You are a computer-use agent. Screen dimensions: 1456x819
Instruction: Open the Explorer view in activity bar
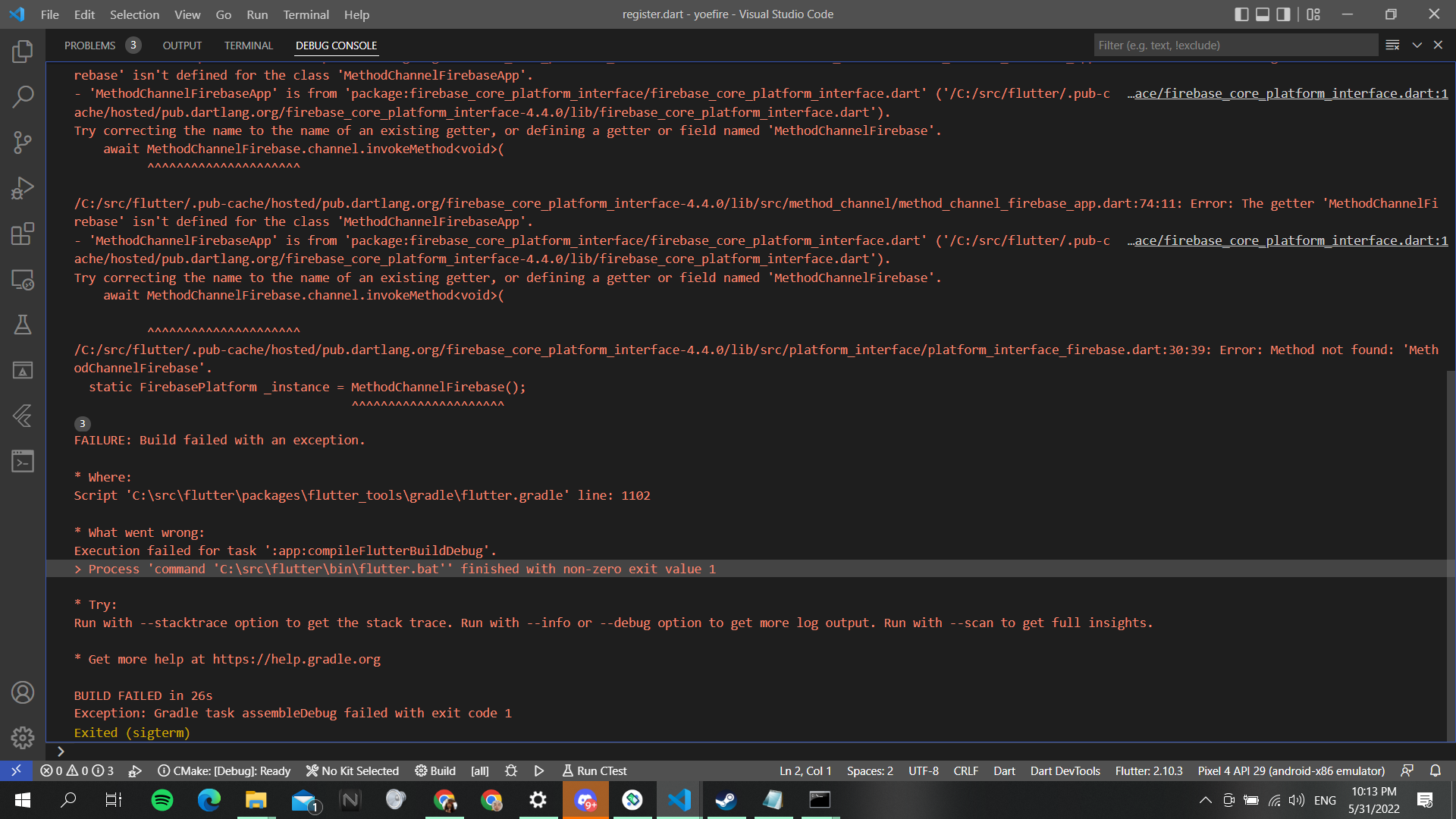coord(23,52)
